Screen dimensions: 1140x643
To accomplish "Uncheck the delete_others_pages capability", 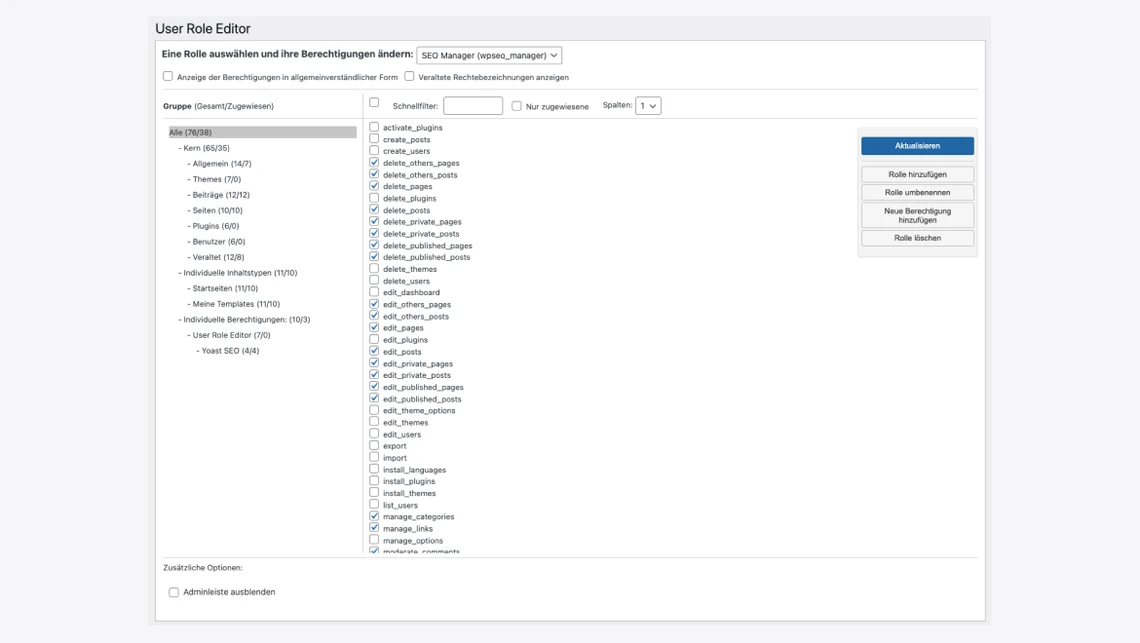I will pyautogui.click(x=374, y=162).
